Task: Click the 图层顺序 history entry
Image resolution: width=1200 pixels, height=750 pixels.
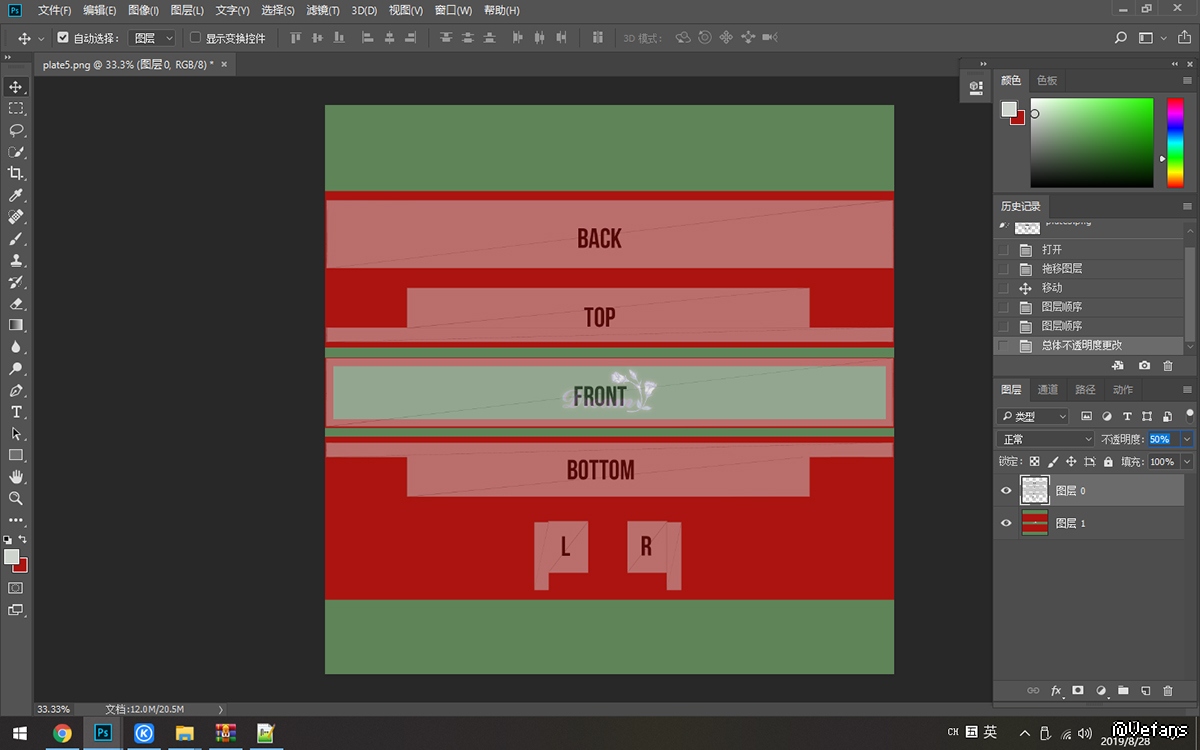Action: point(1062,307)
